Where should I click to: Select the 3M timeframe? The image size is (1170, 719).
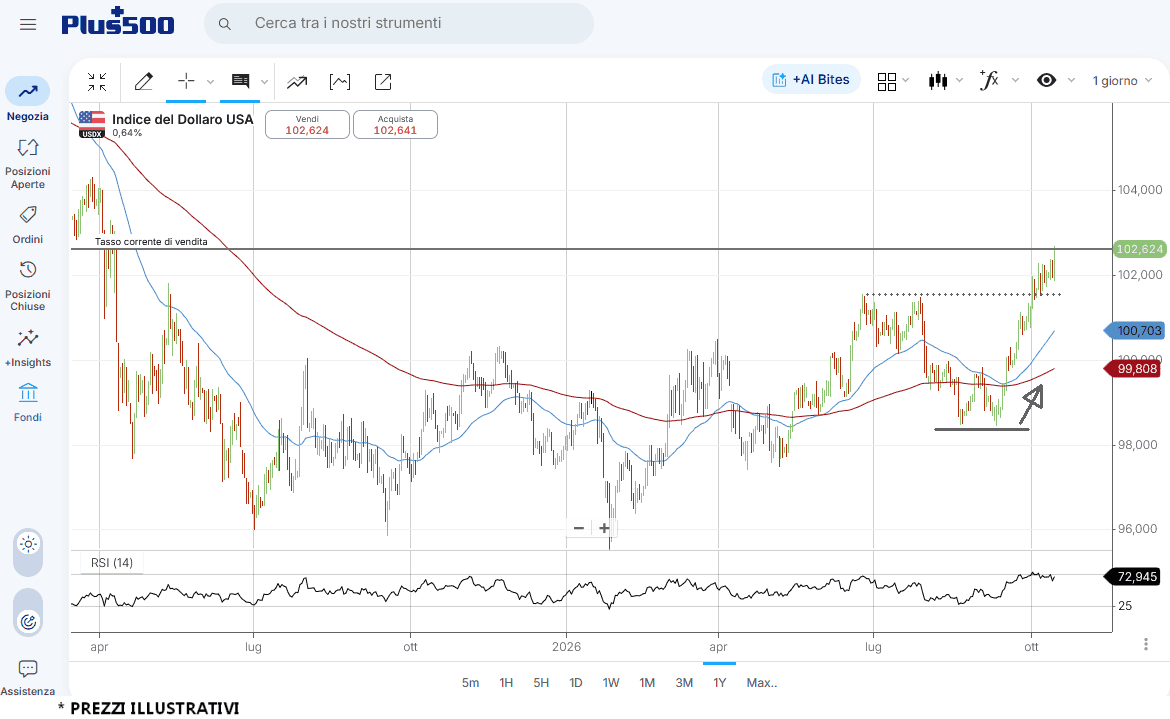point(684,682)
